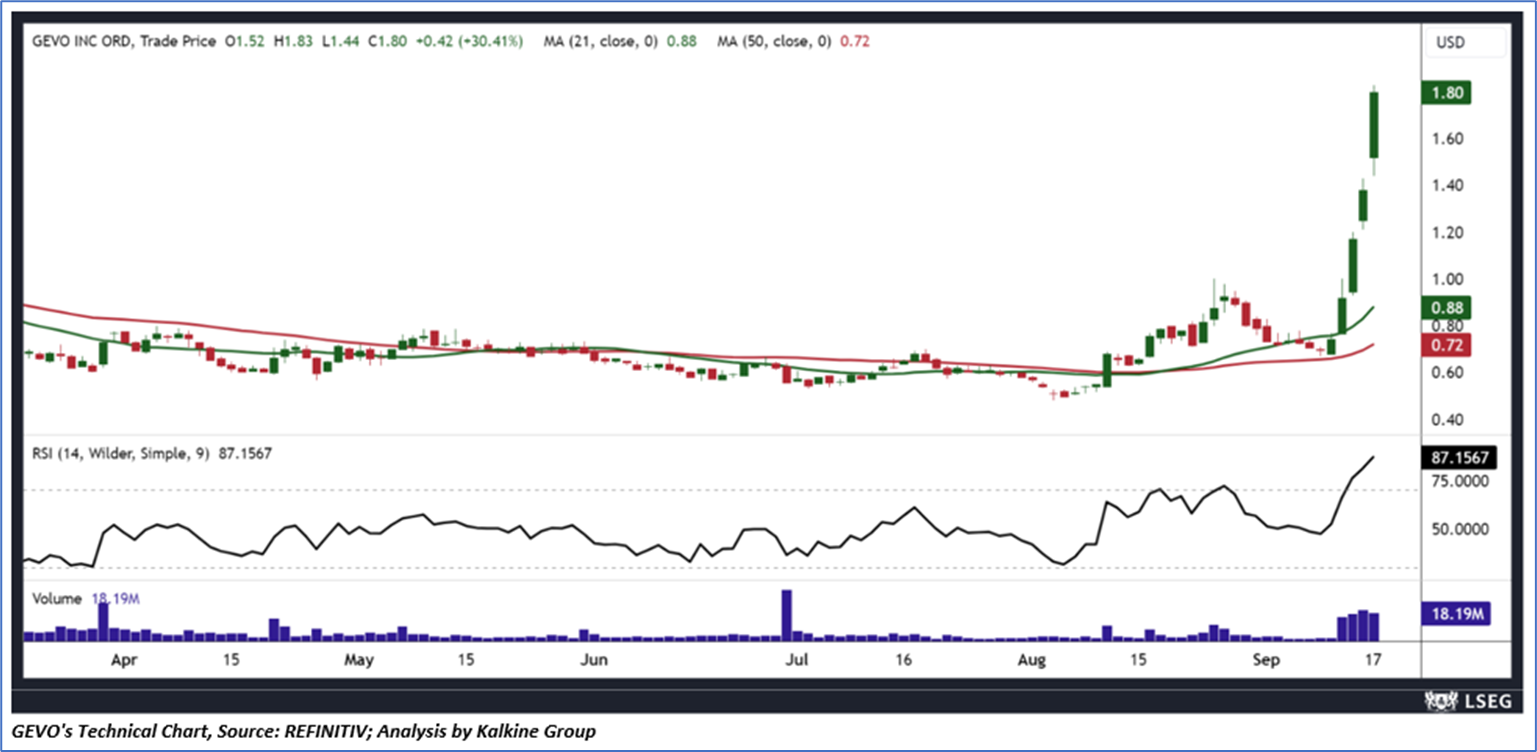This screenshot has height=752, width=1537.
Task: Click the 1.60 price axis label
Action: [1448, 139]
